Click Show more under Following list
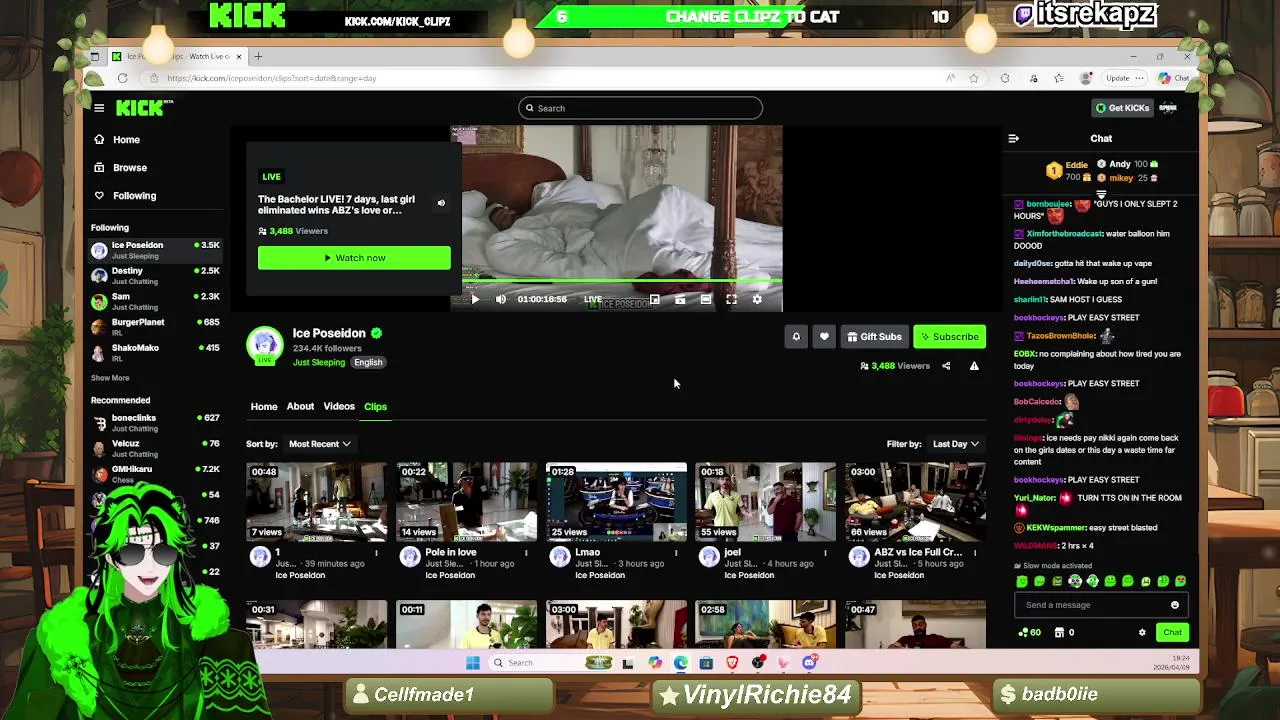This screenshot has height=720, width=1280. (110, 378)
